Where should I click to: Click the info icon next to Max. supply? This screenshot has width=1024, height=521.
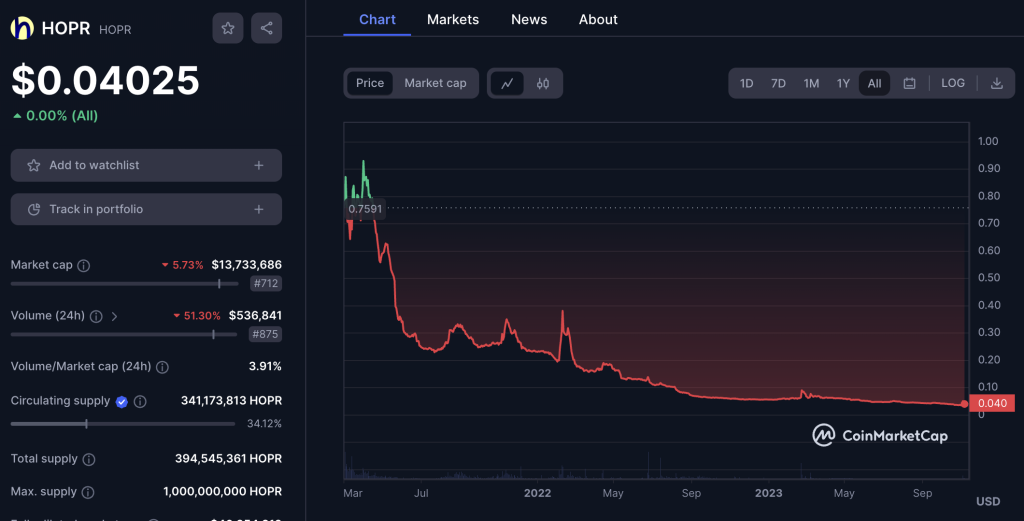[x=88, y=492]
